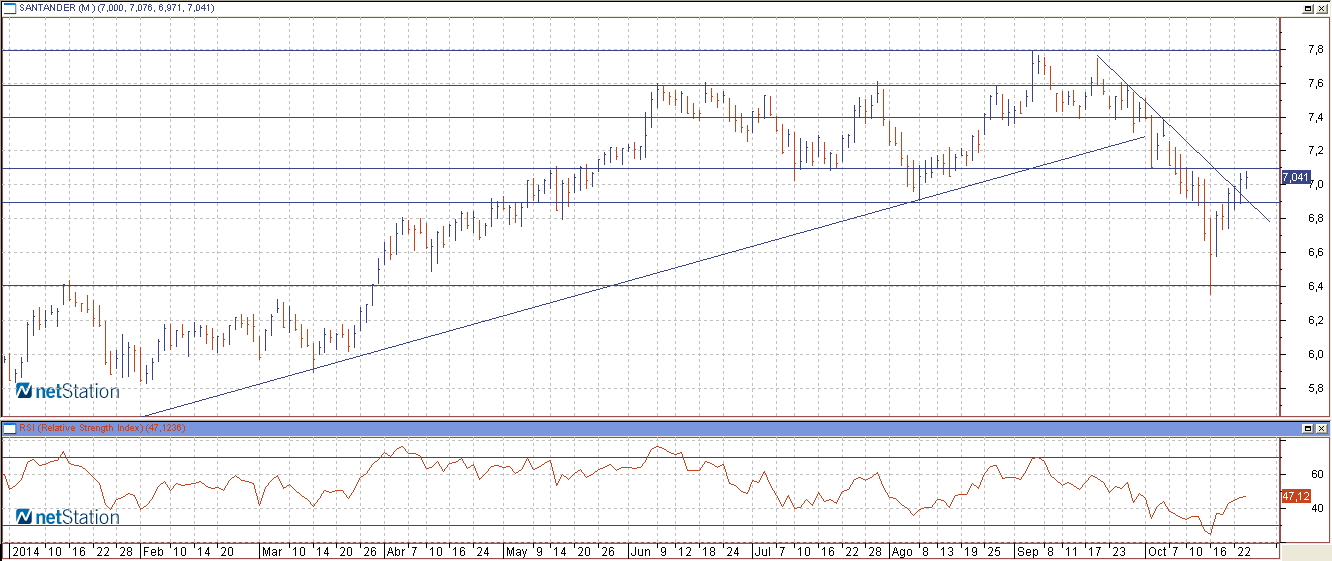Click the Oct label on date axis

tap(1156, 551)
